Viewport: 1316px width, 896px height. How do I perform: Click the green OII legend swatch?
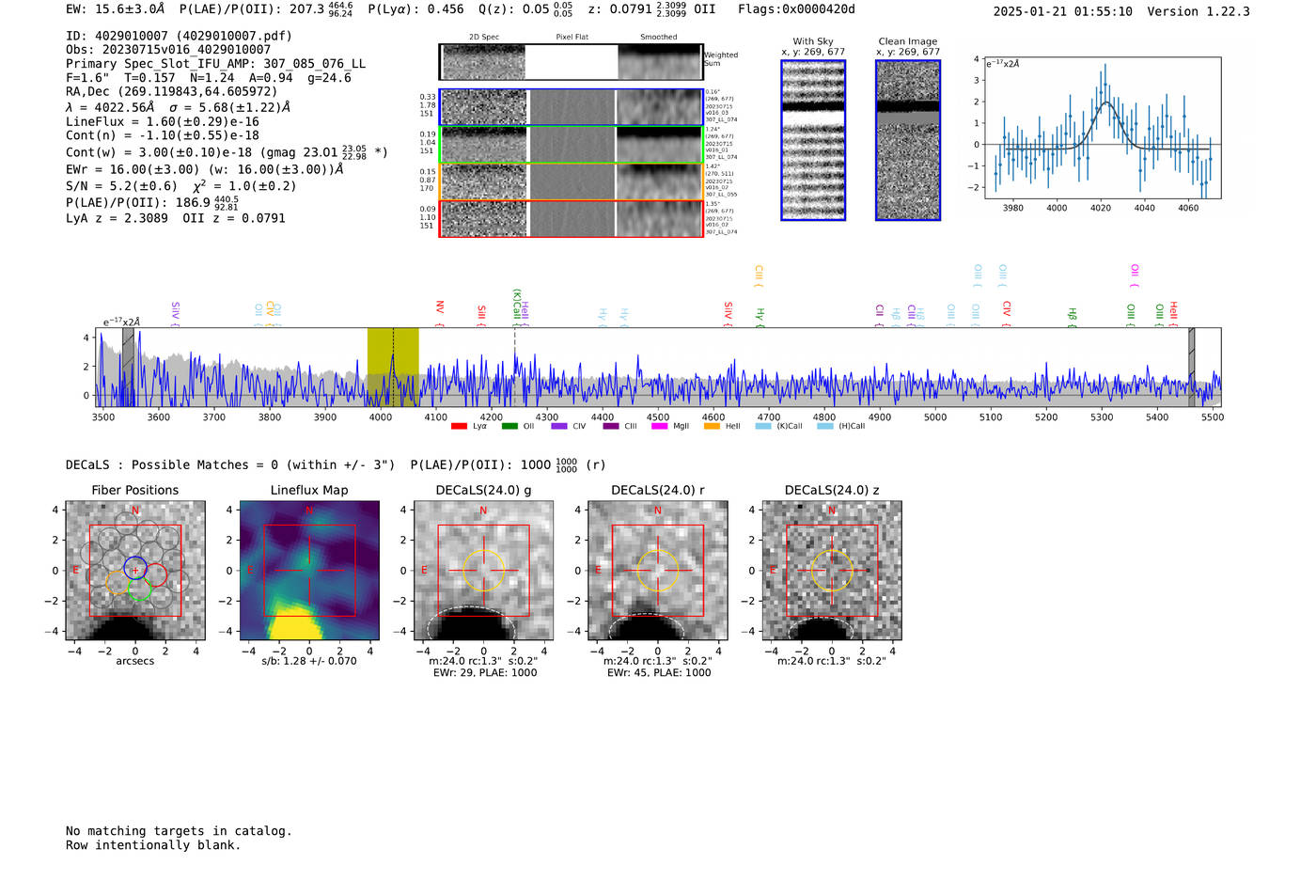(509, 426)
